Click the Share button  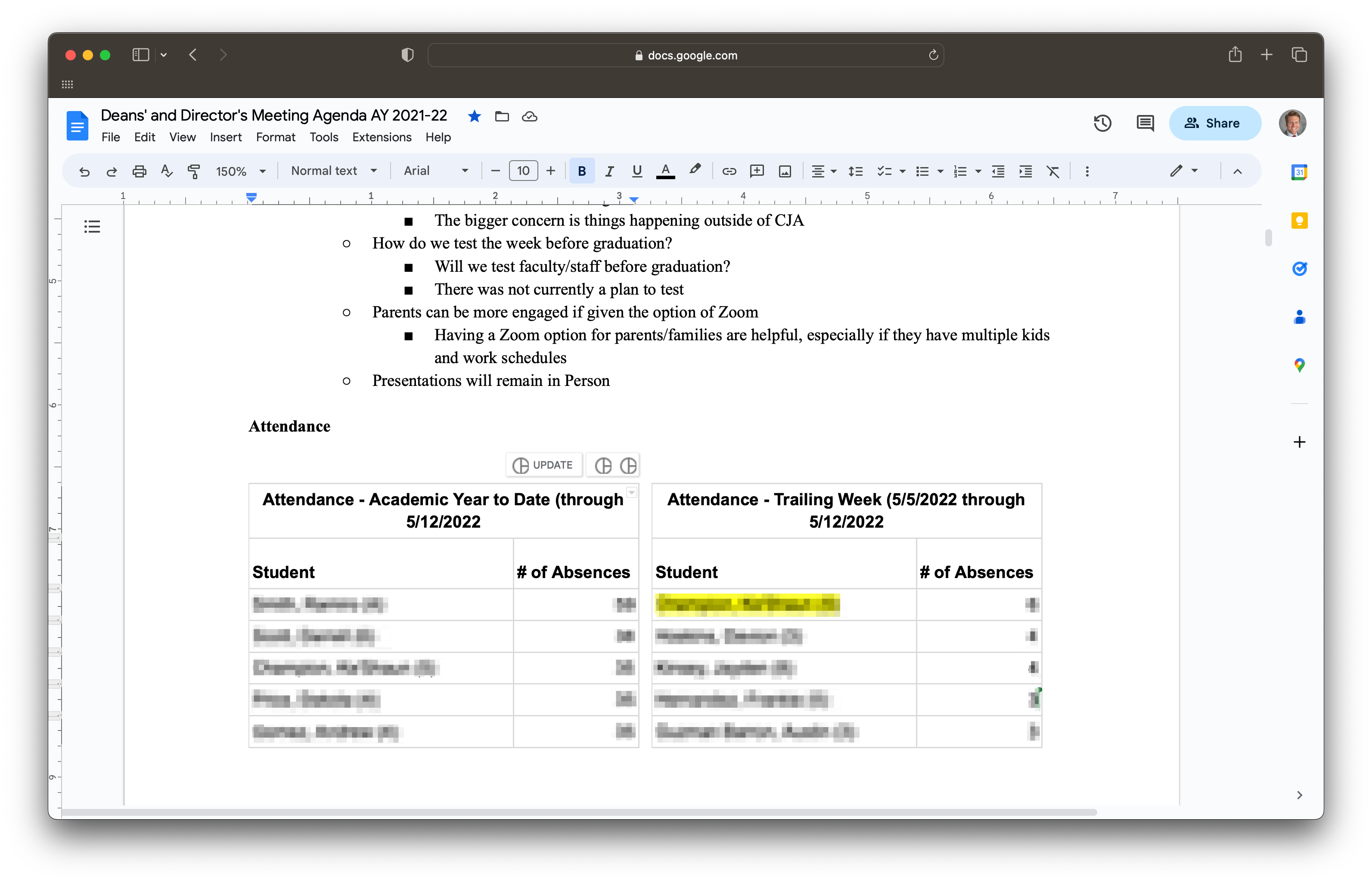point(1214,123)
